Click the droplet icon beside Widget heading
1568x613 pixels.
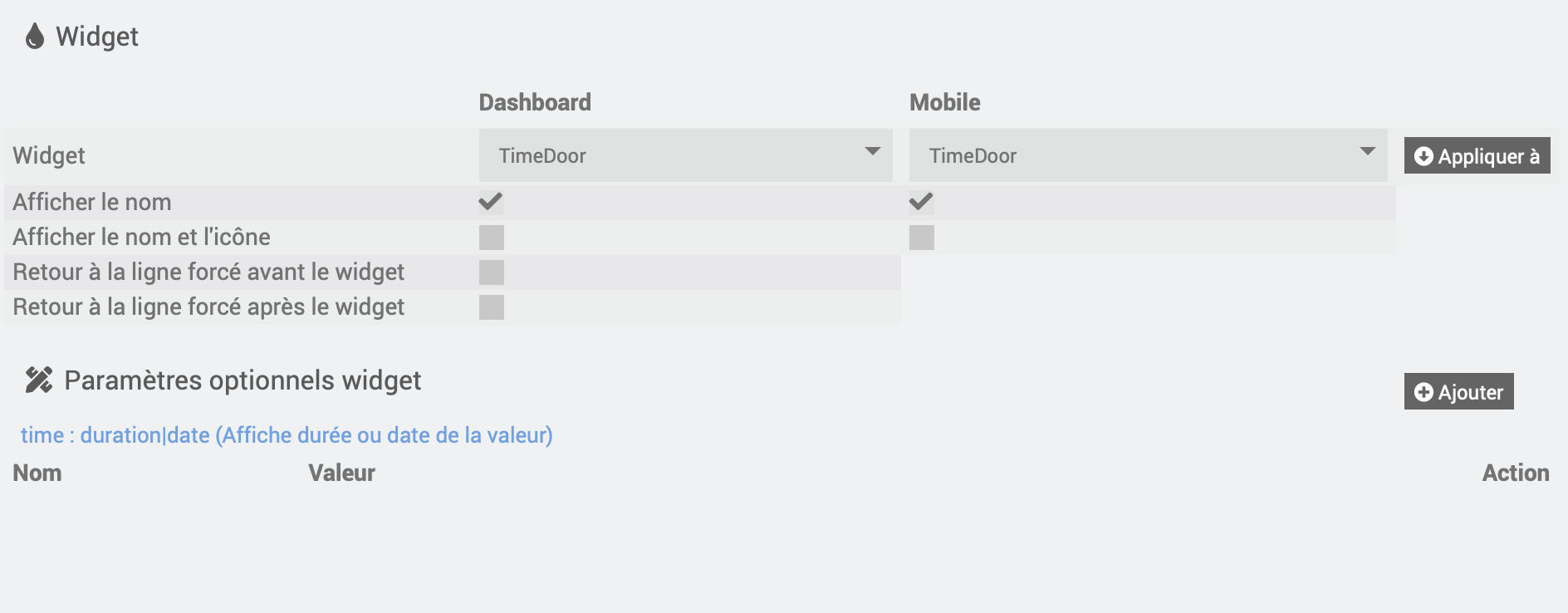(34, 37)
